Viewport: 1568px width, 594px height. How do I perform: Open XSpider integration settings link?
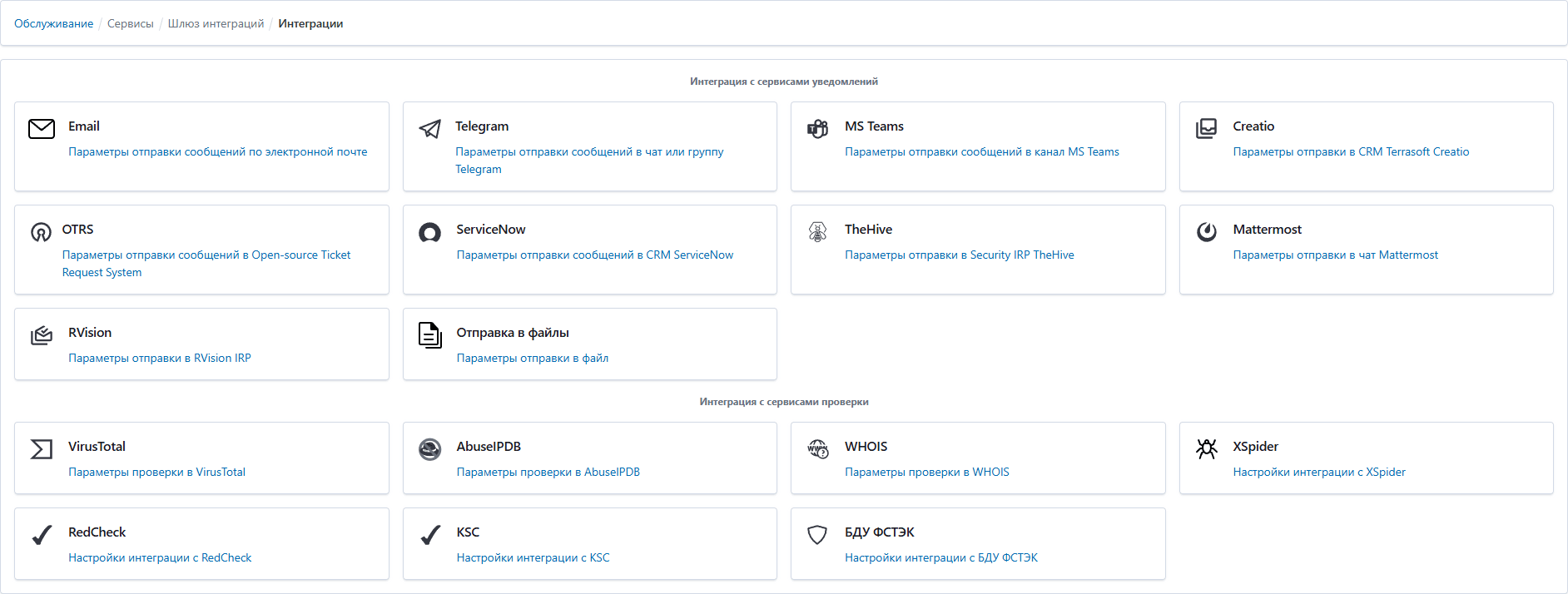(x=1319, y=472)
